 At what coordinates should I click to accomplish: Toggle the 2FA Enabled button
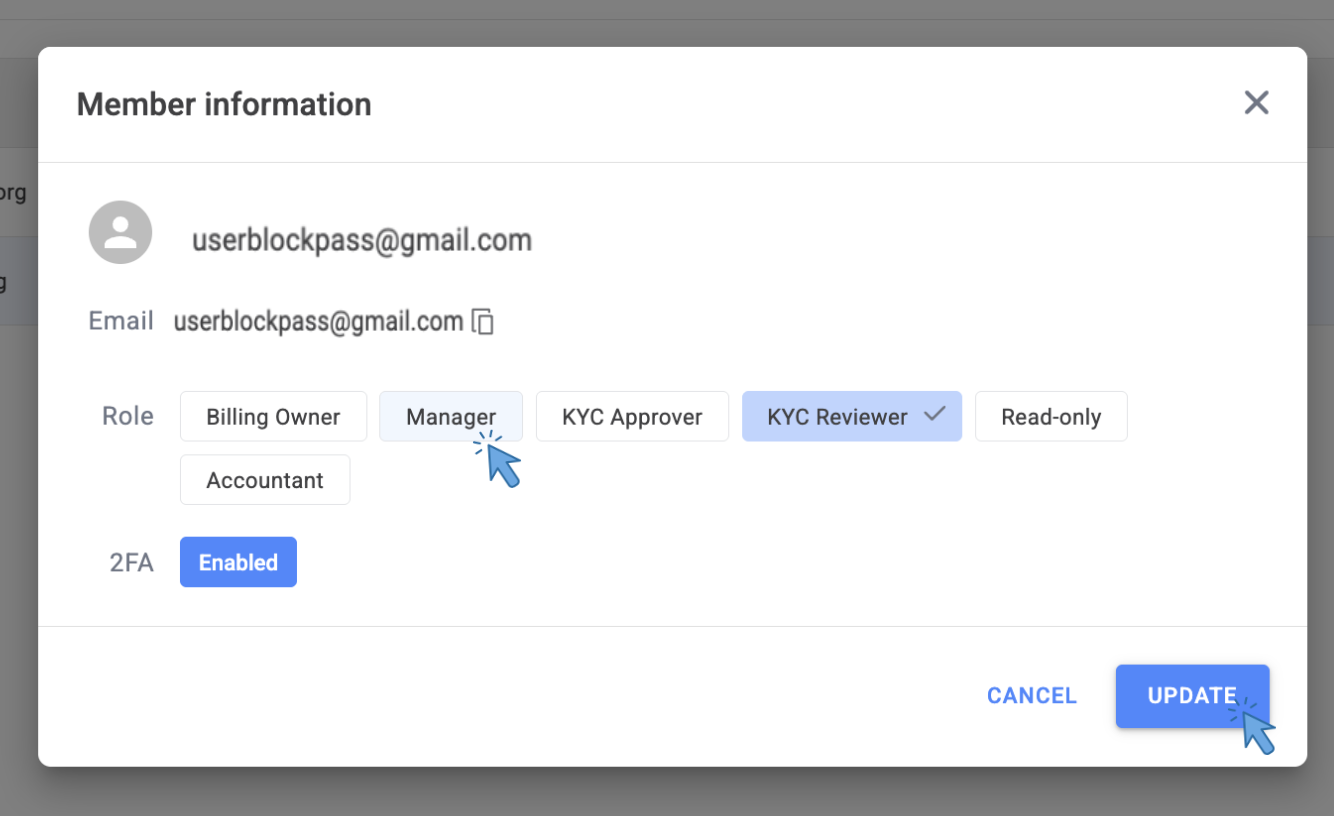238,562
